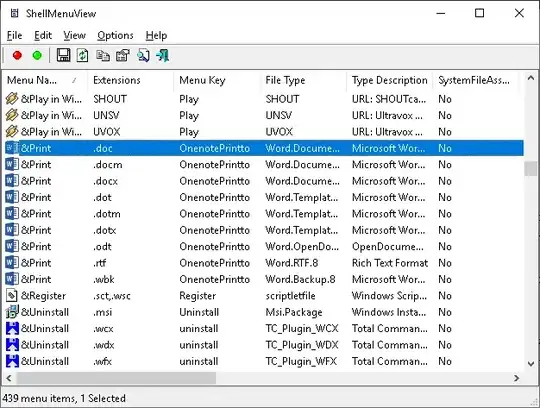Click the vertical scrollbar down arrow
540x408 pixels.
(x=531, y=364)
